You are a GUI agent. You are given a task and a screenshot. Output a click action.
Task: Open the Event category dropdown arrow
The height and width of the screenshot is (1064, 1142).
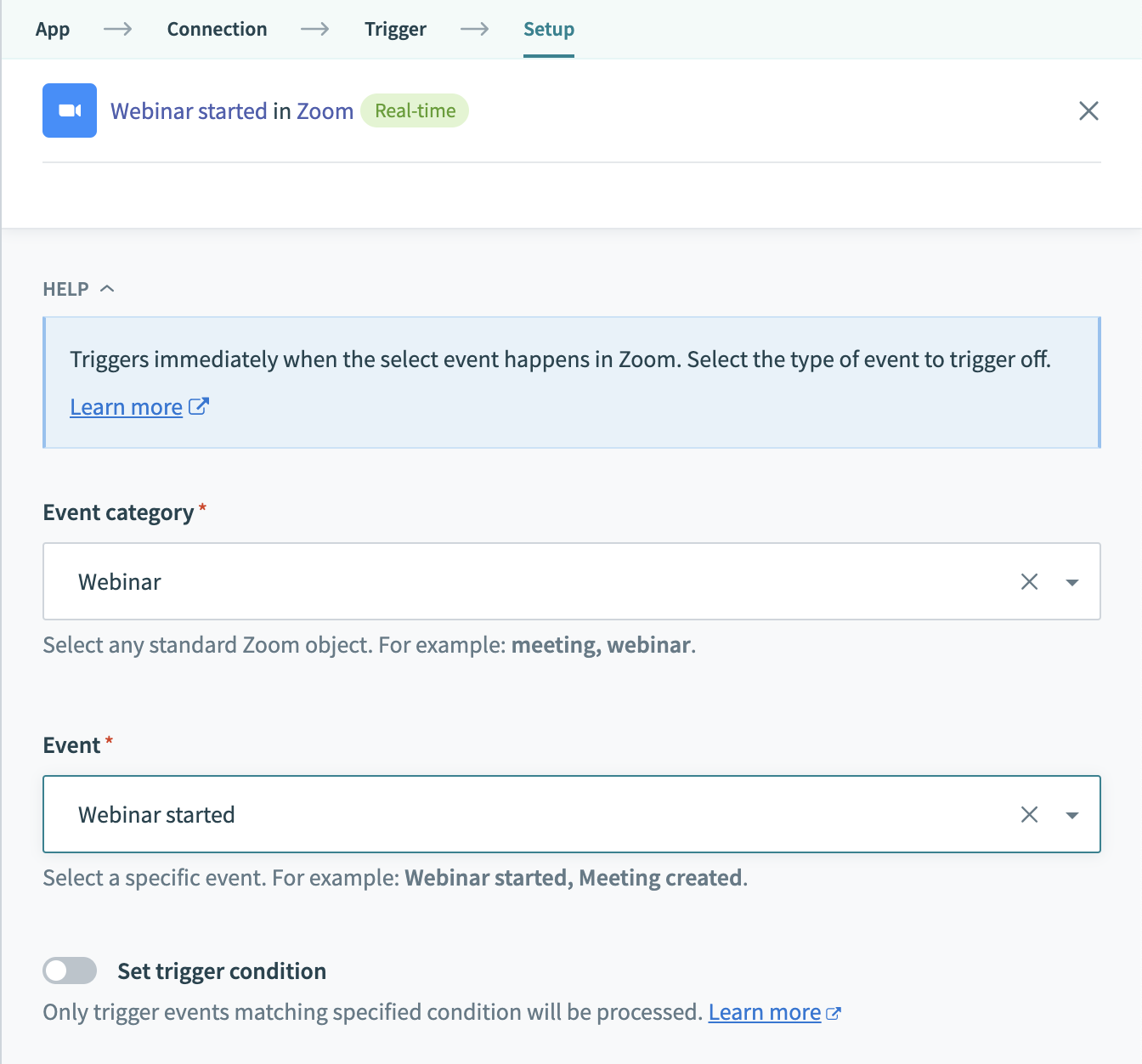[x=1071, y=582]
